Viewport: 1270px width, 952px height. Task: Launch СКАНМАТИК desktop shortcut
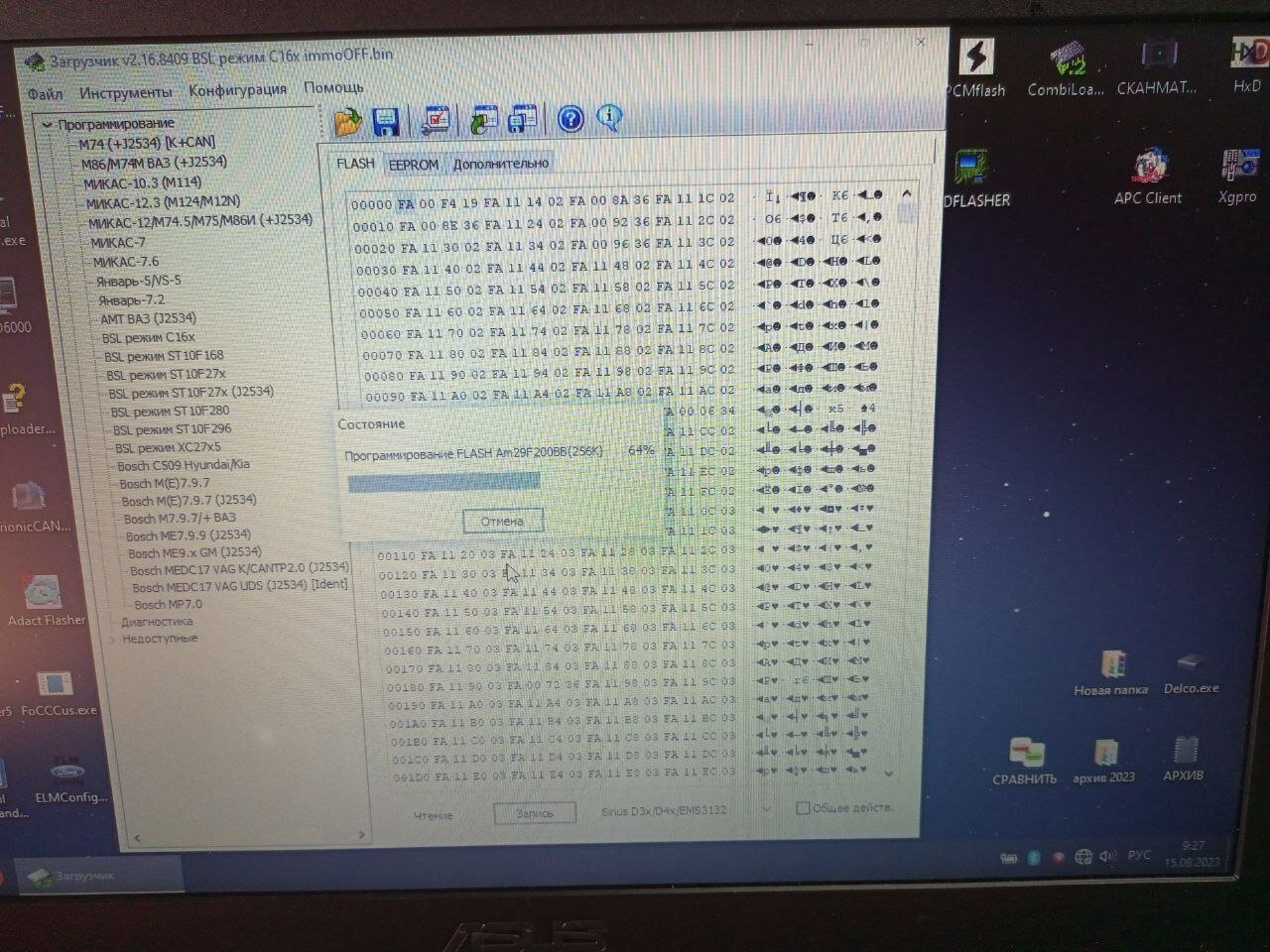click(x=1157, y=67)
